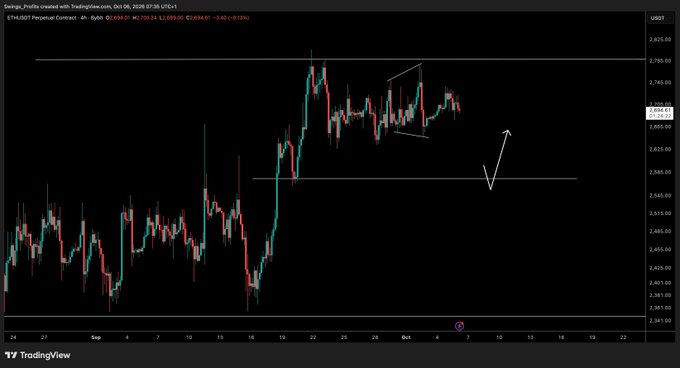The height and width of the screenshot is (368, 680).
Task: Click the 2,361.00 price axis label
Action: point(660,308)
